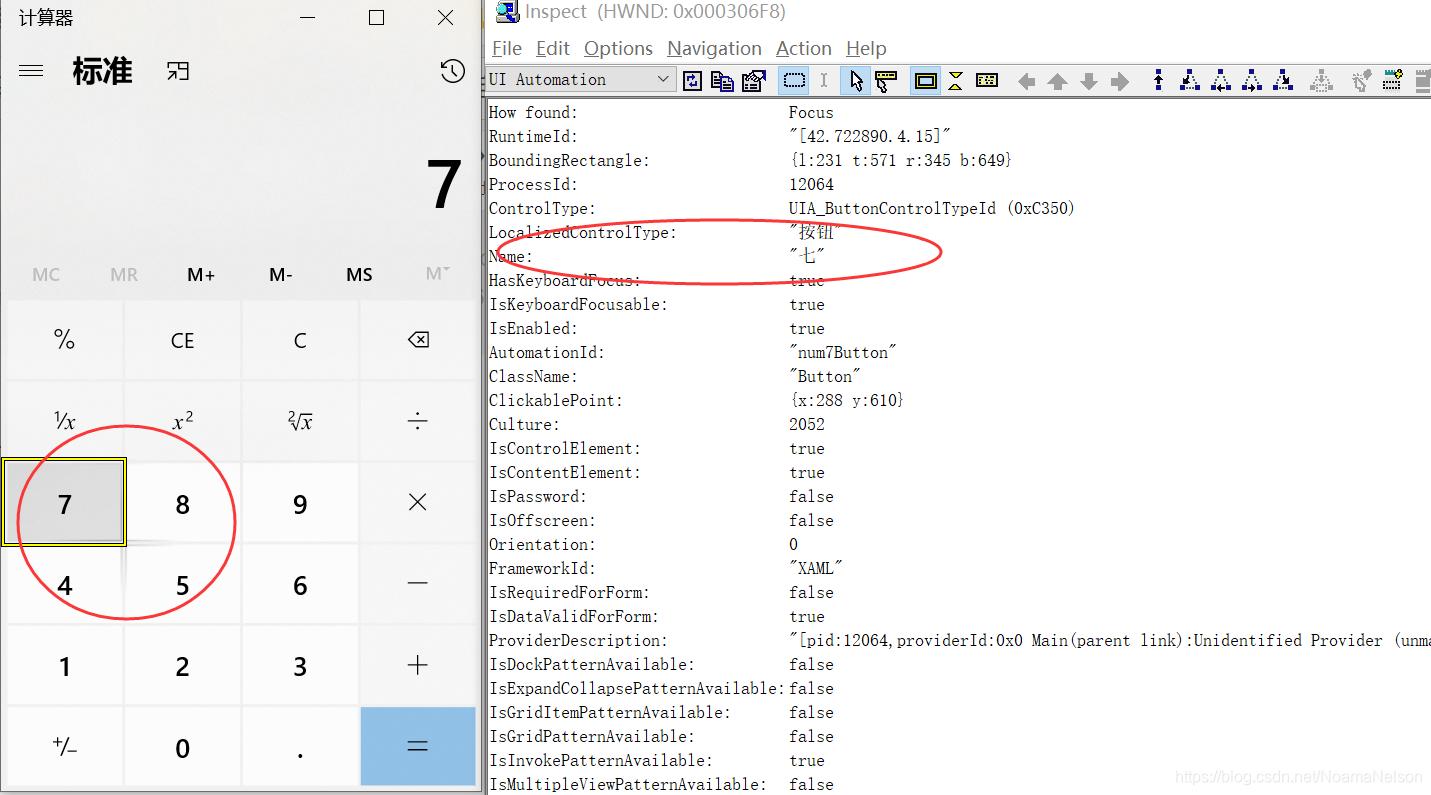Click the divide key in Calculator
The height and width of the screenshot is (795, 1431).
[418, 421]
